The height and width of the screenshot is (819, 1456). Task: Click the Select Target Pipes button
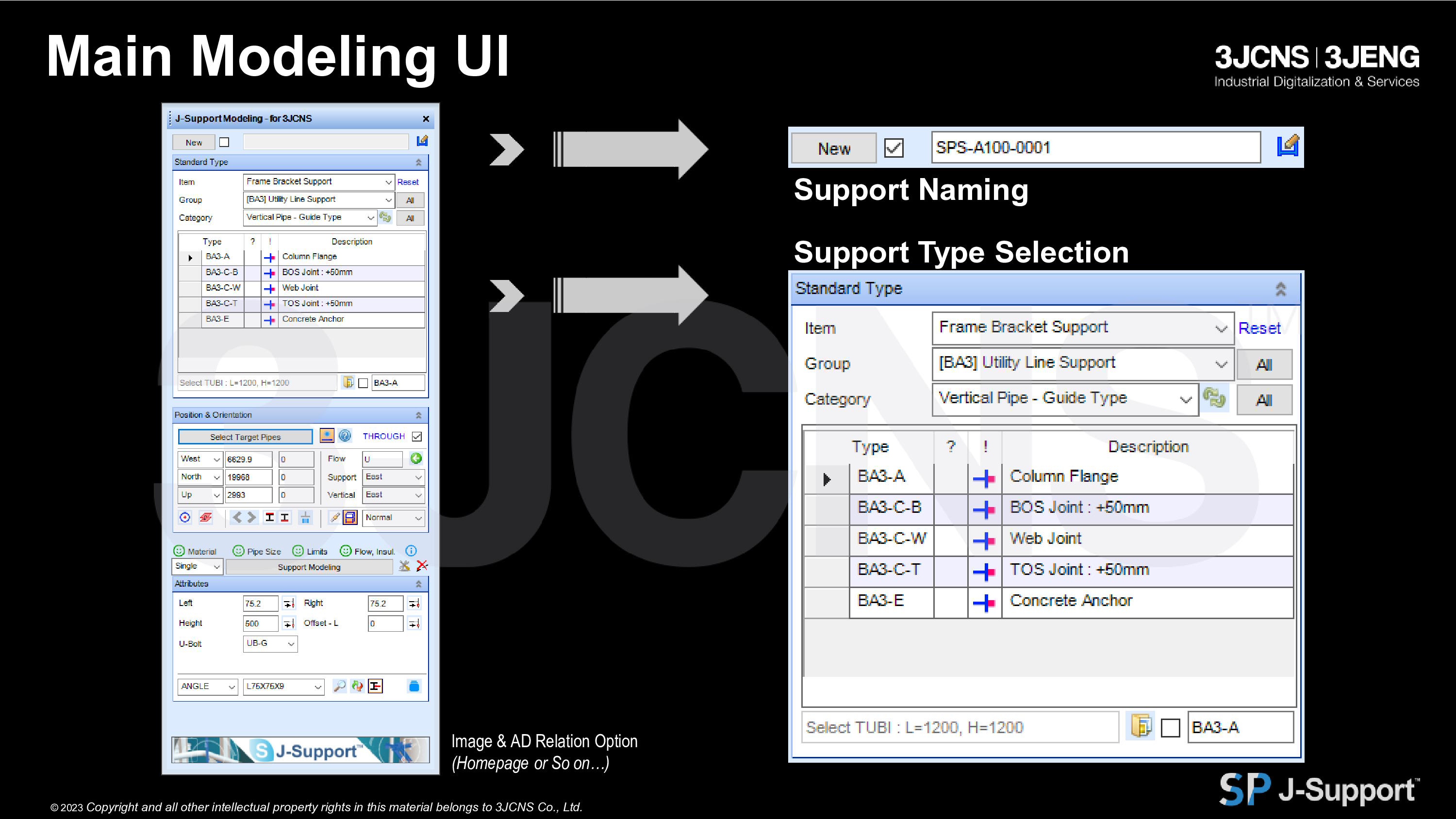coord(245,437)
